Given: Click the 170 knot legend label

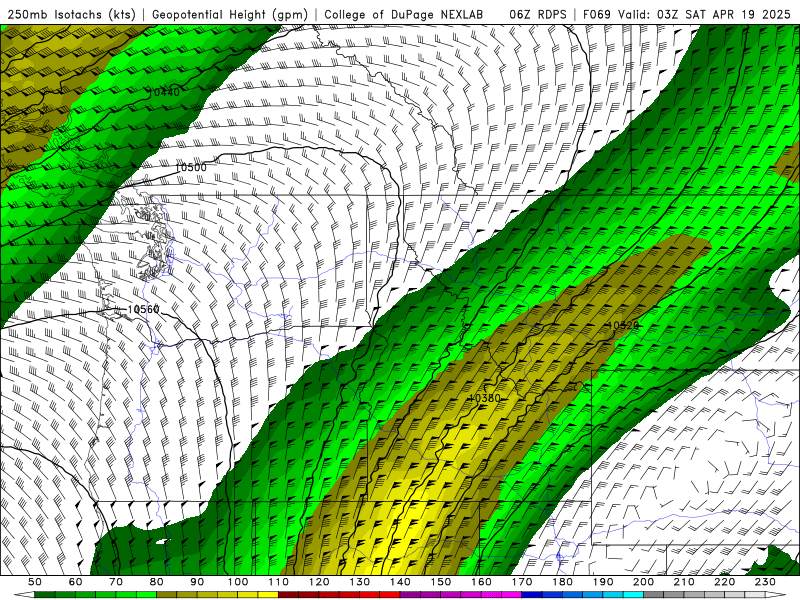Looking at the screenshot, I should (521, 582).
